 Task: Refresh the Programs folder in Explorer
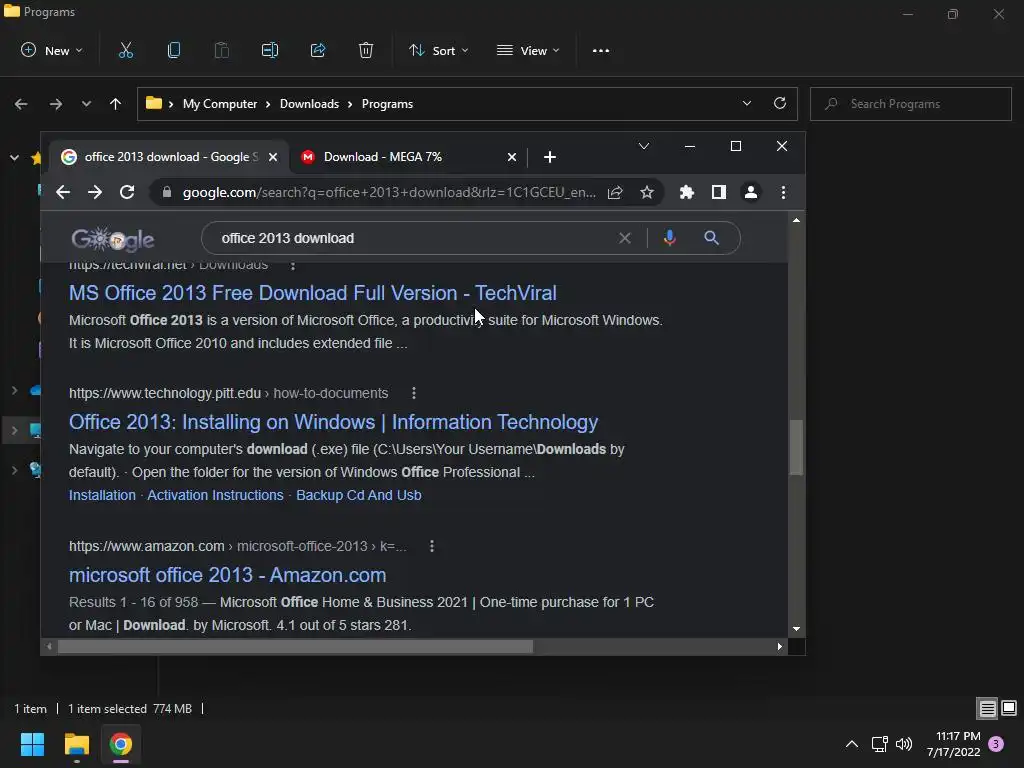780,103
